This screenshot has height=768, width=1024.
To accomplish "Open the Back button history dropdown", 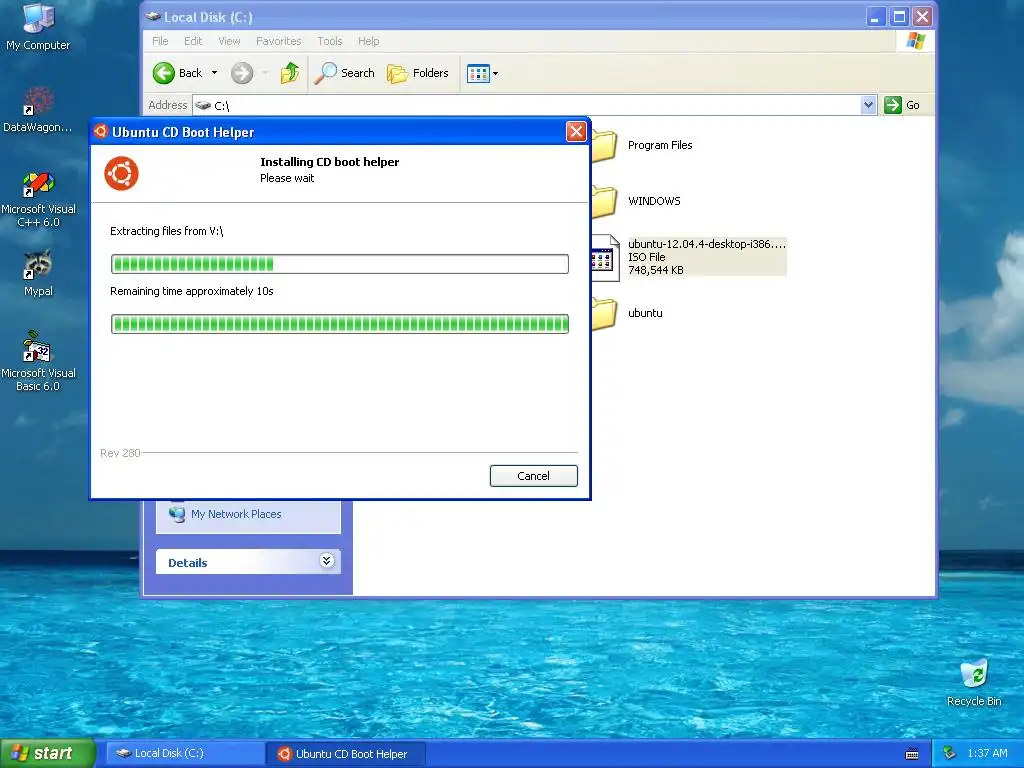I will 214,73.
